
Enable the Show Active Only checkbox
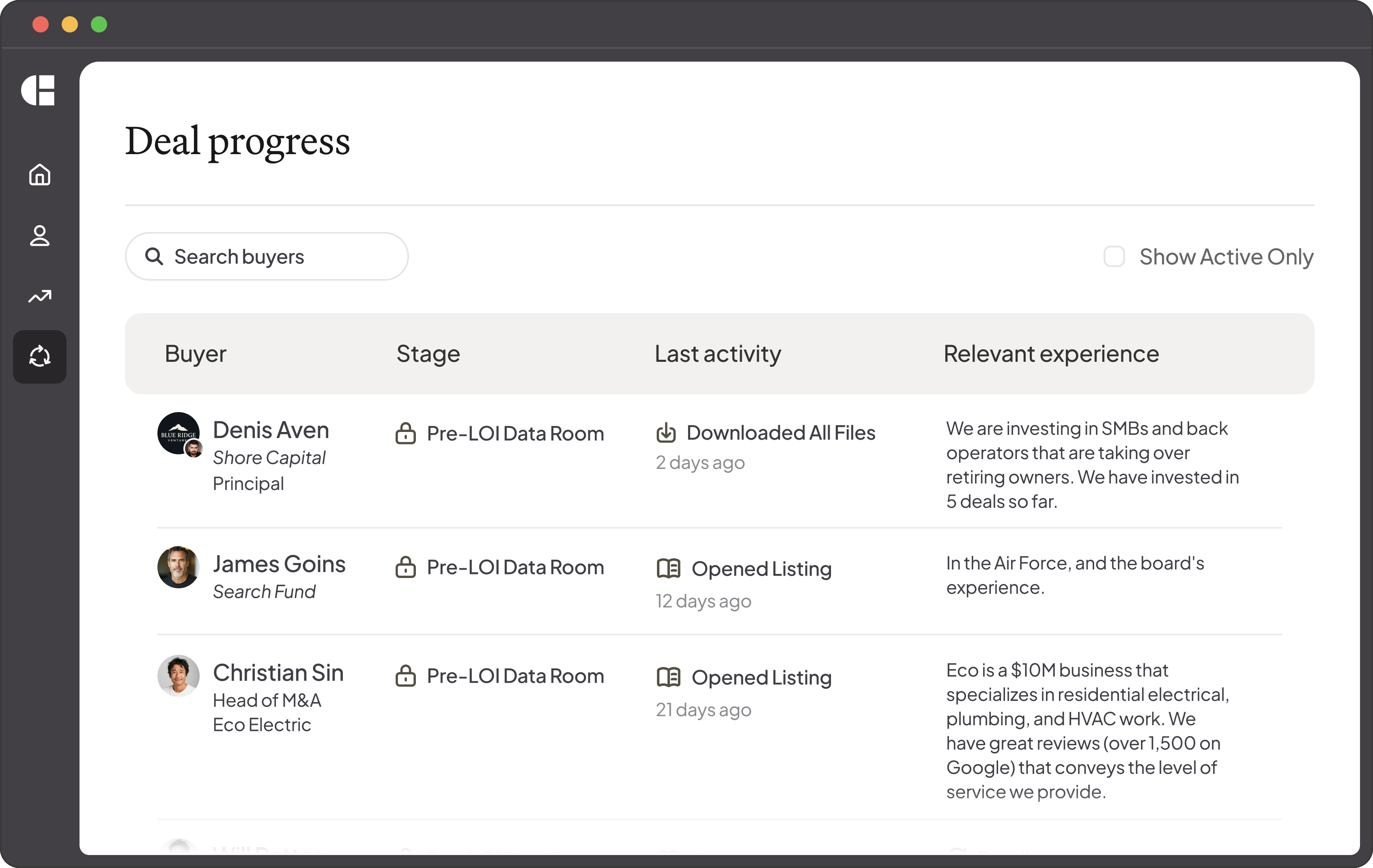pyautogui.click(x=1114, y=256)
